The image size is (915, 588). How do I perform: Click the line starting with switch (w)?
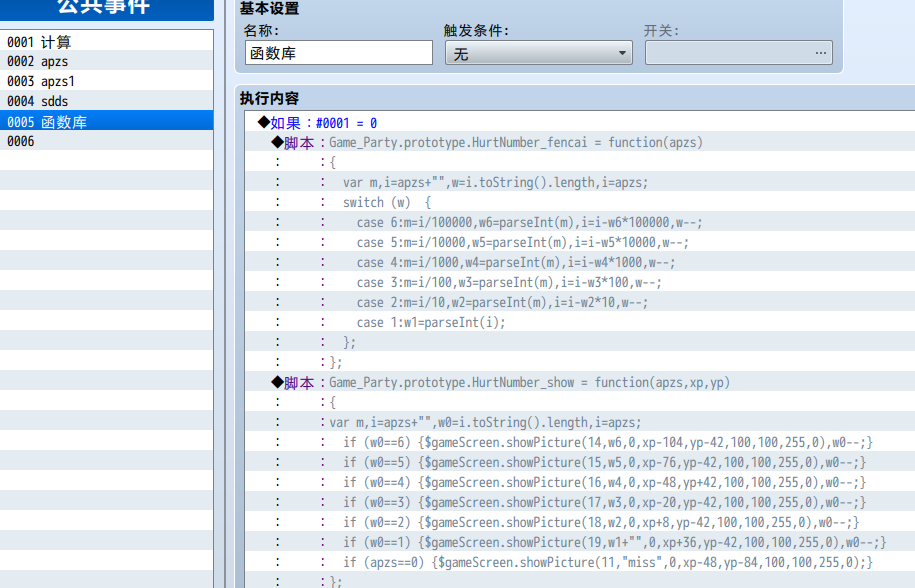point(580,202)
